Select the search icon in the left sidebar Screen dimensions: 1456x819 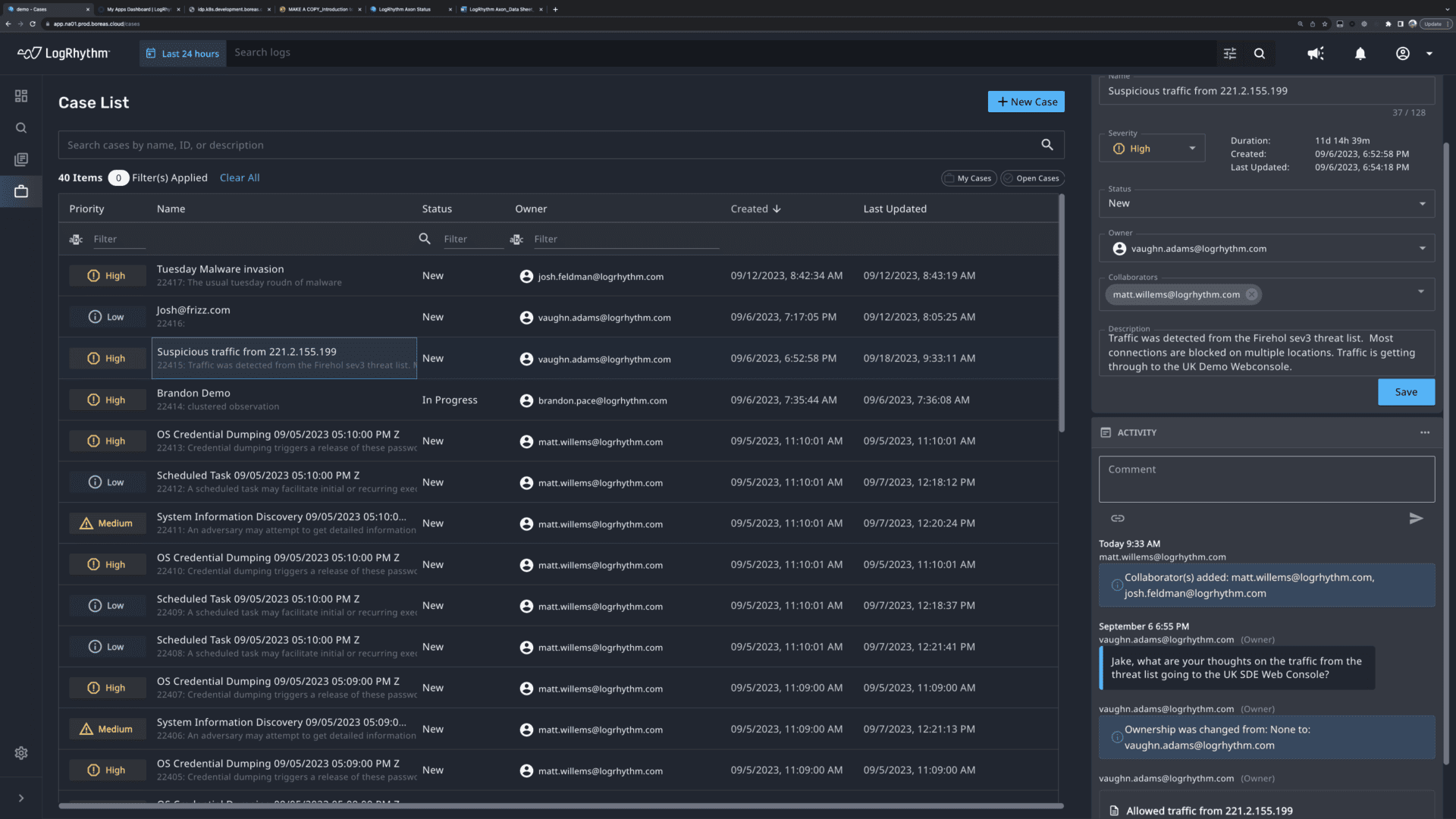pos(20,127)
